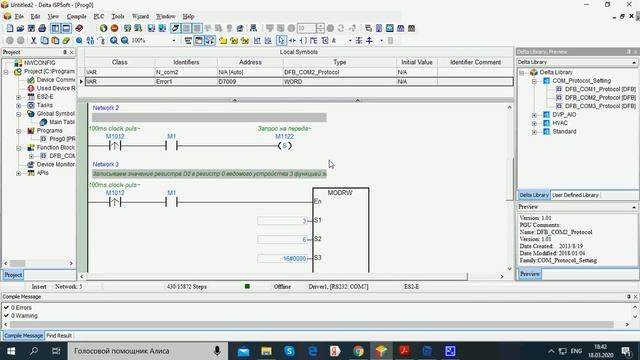Open the Compile menu

[76, 16]
